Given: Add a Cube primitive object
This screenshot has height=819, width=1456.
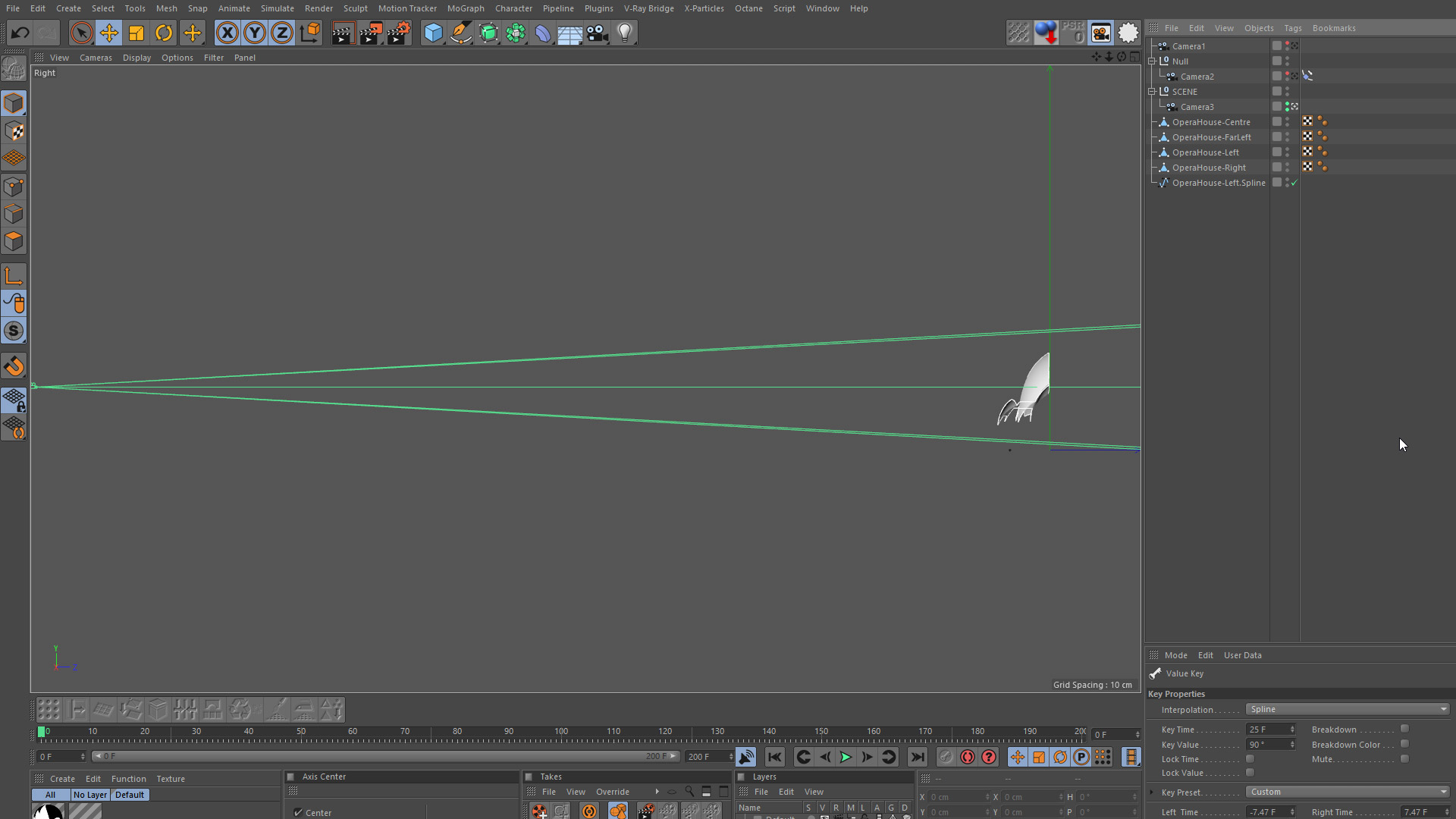Looking at the screenshot, I should (433, 33).
